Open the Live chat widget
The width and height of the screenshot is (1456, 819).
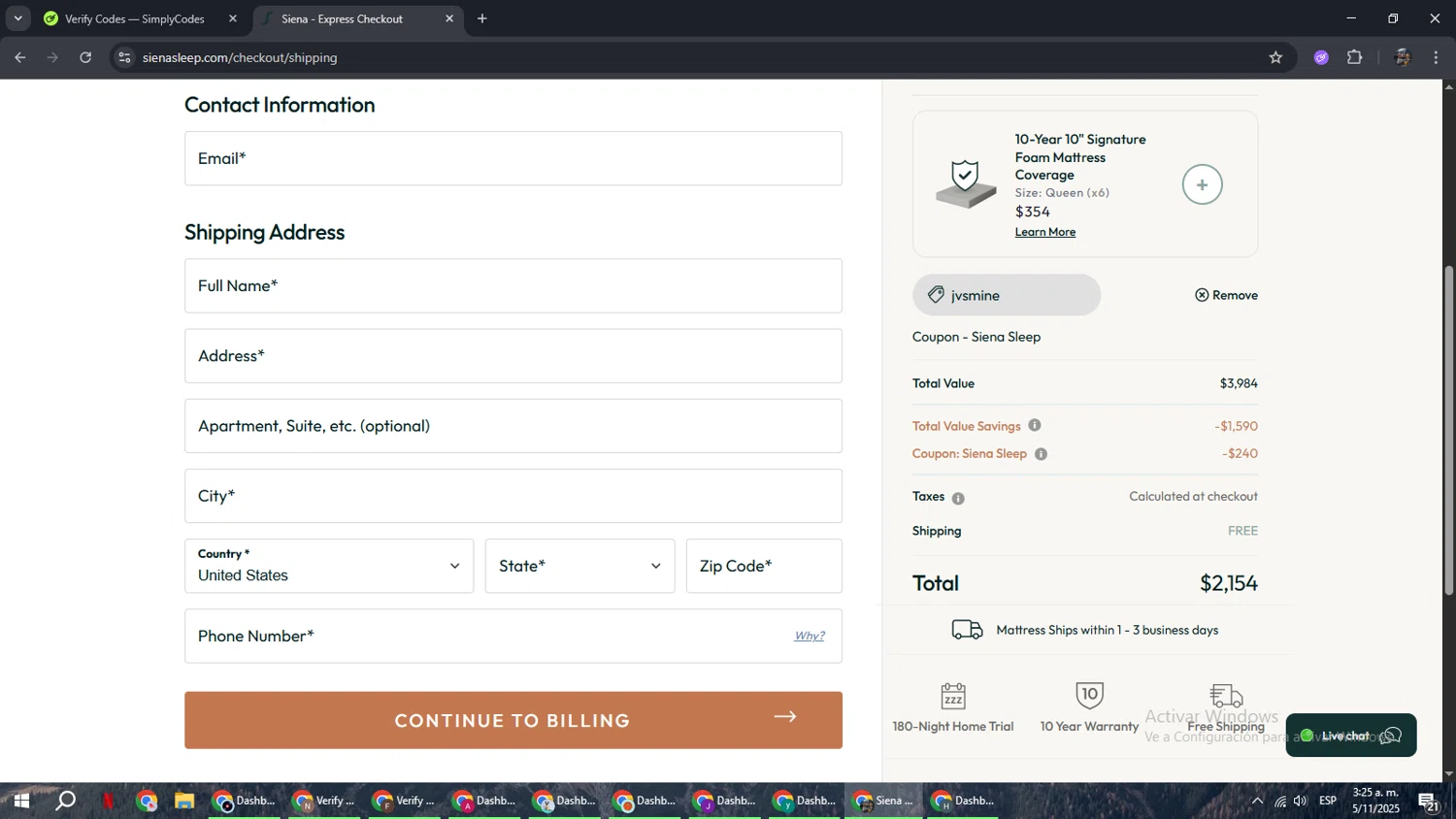point(1351,736)
